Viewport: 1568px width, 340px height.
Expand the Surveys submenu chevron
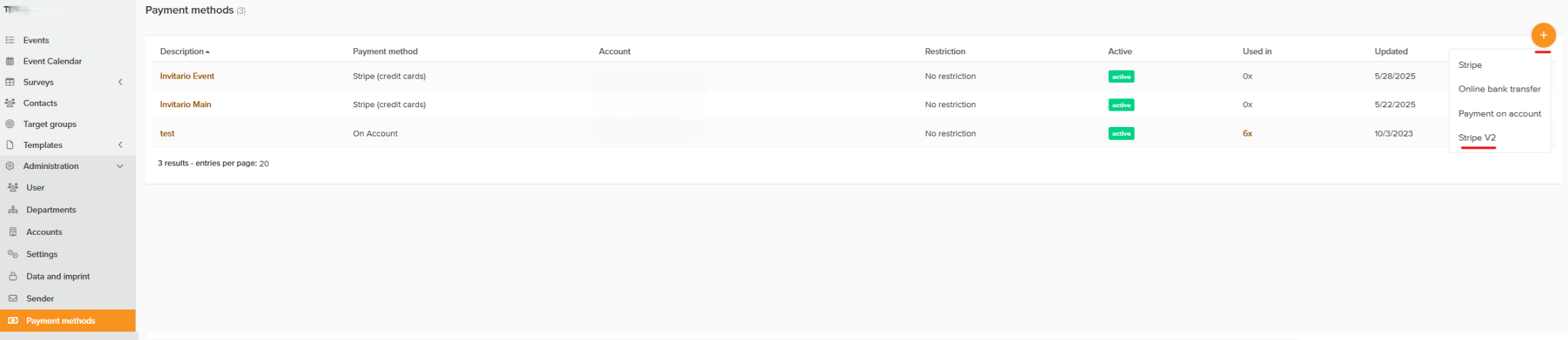point(121,82)
